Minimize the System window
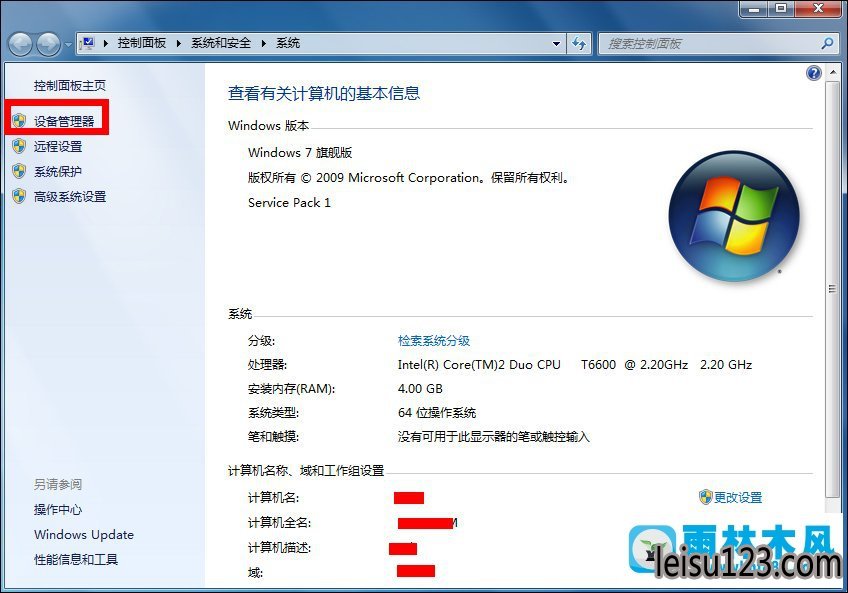The height and width of the screenshot is (593, 848). [x=754, y=9]
